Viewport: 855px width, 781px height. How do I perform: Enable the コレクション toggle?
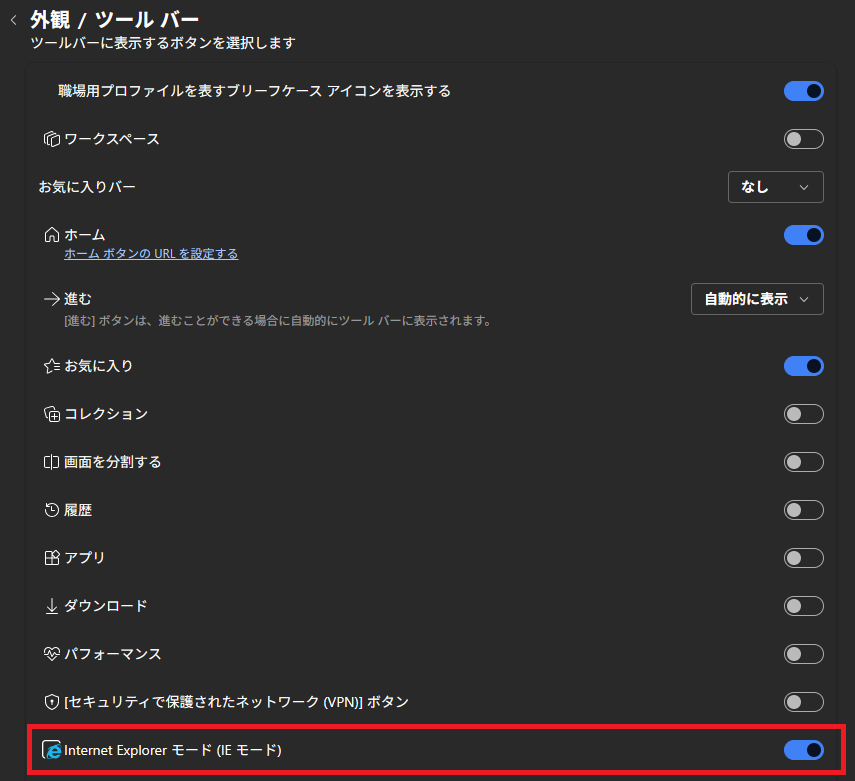804,414
